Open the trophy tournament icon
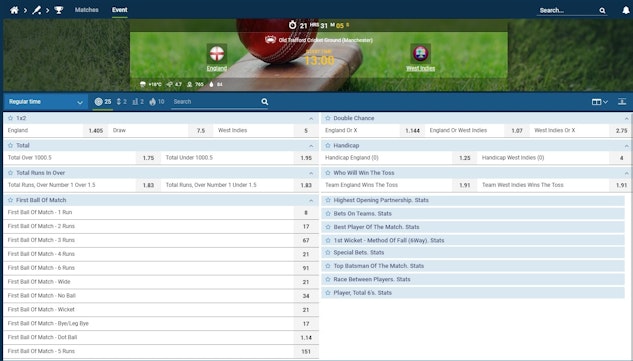Image resolution: width=633 pixels, height=361 pixels. point(59,10)
